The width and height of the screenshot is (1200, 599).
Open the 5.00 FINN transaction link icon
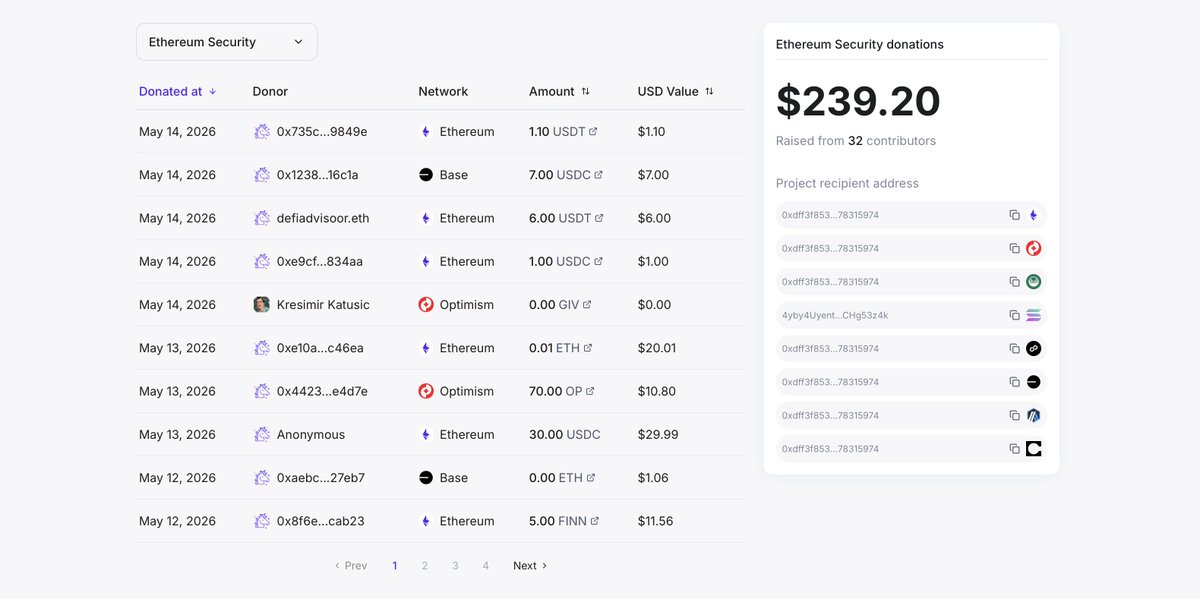pos(595,521)
